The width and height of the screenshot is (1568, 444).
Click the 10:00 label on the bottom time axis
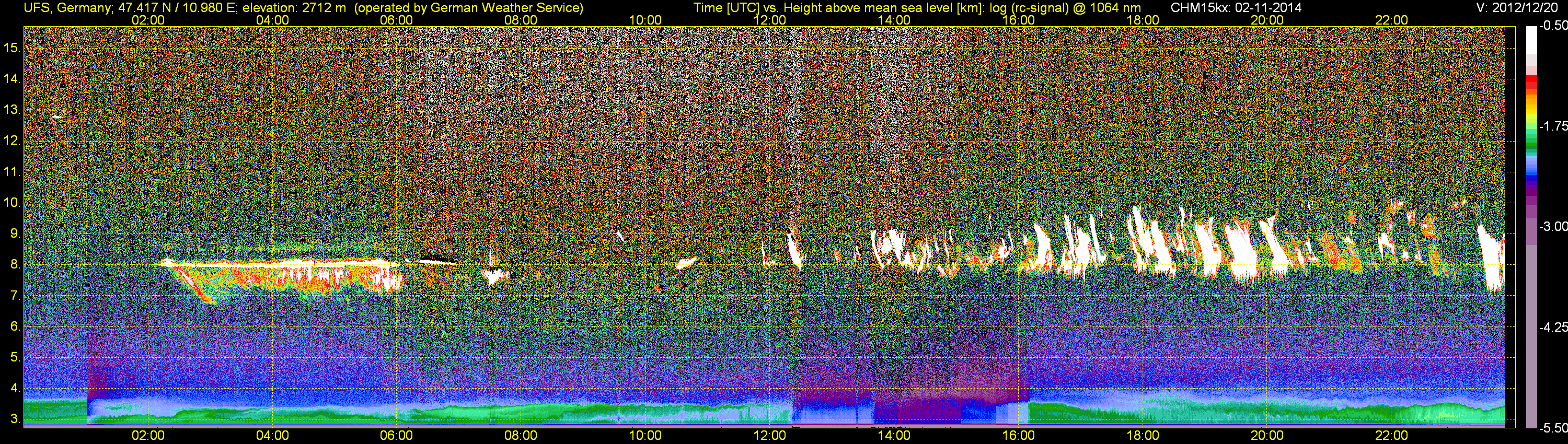[x=645, y=436]
